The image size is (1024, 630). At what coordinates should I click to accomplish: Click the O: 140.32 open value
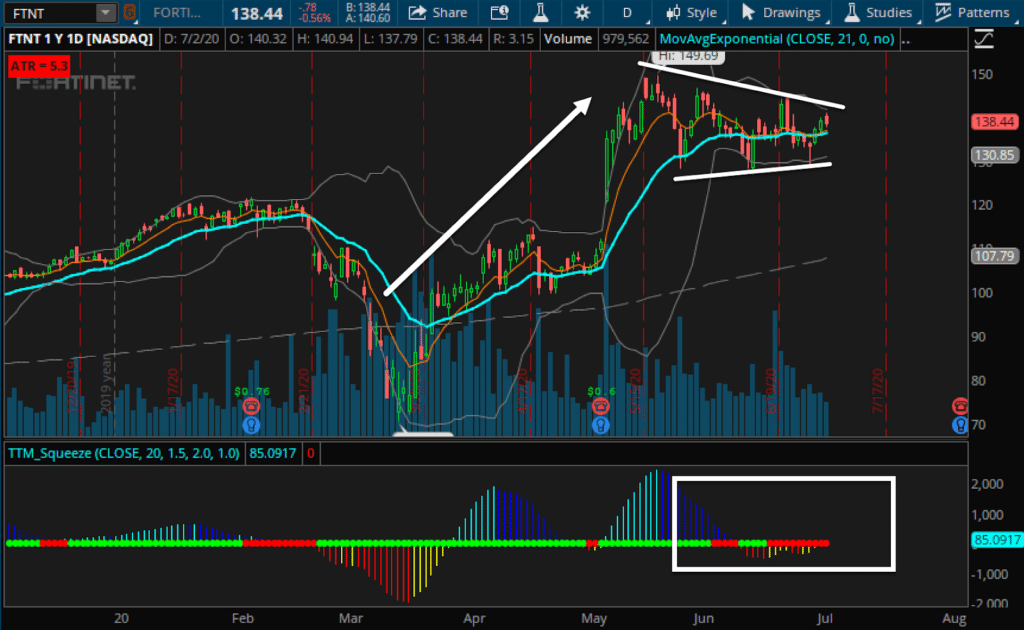coord(258,39)
